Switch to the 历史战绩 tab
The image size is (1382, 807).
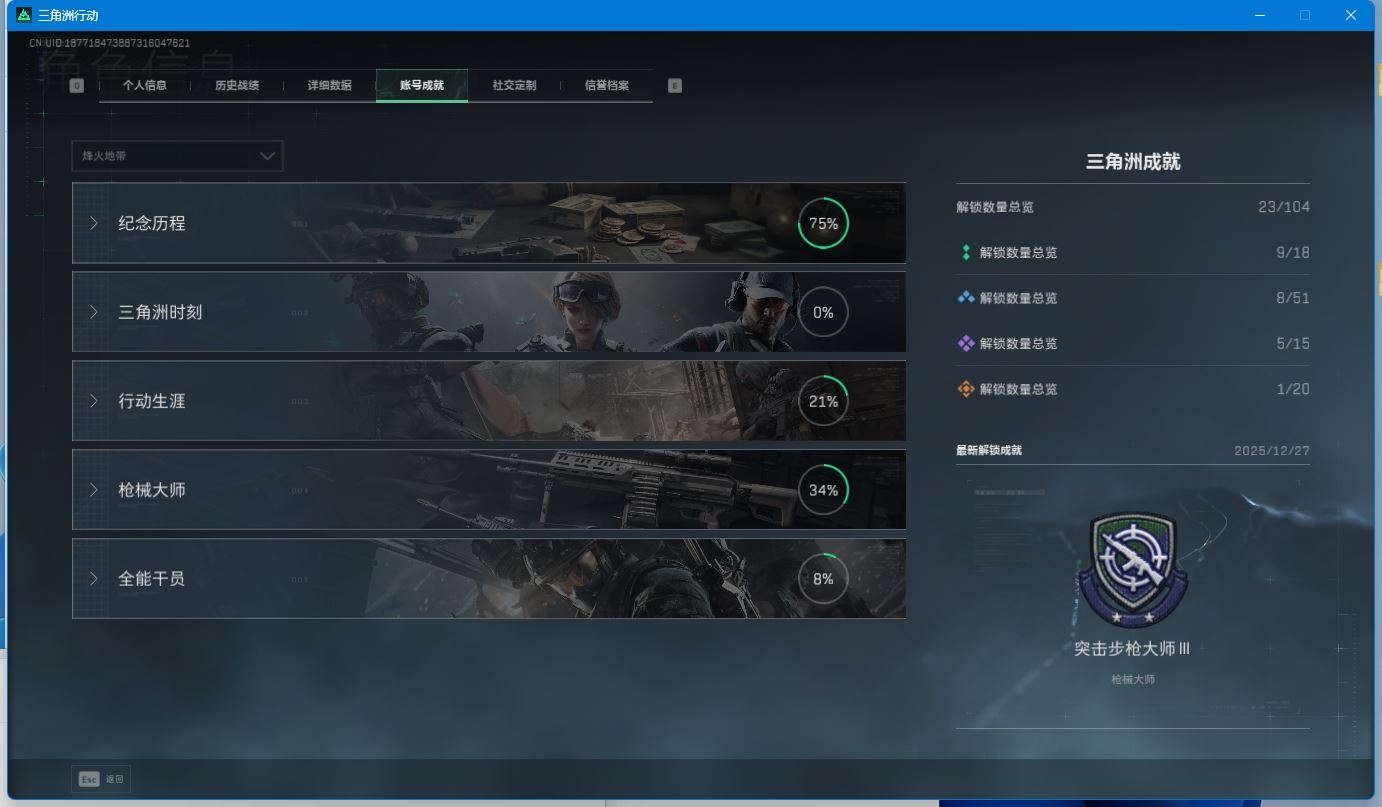237,86
